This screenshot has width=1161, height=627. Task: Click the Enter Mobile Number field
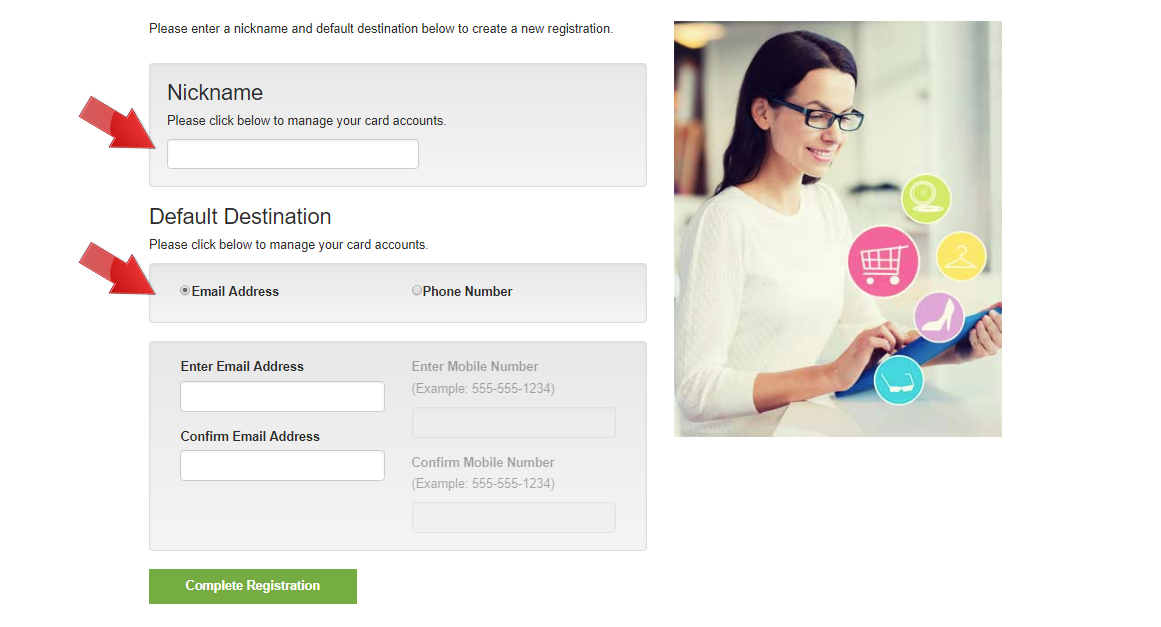pos(514,423)
